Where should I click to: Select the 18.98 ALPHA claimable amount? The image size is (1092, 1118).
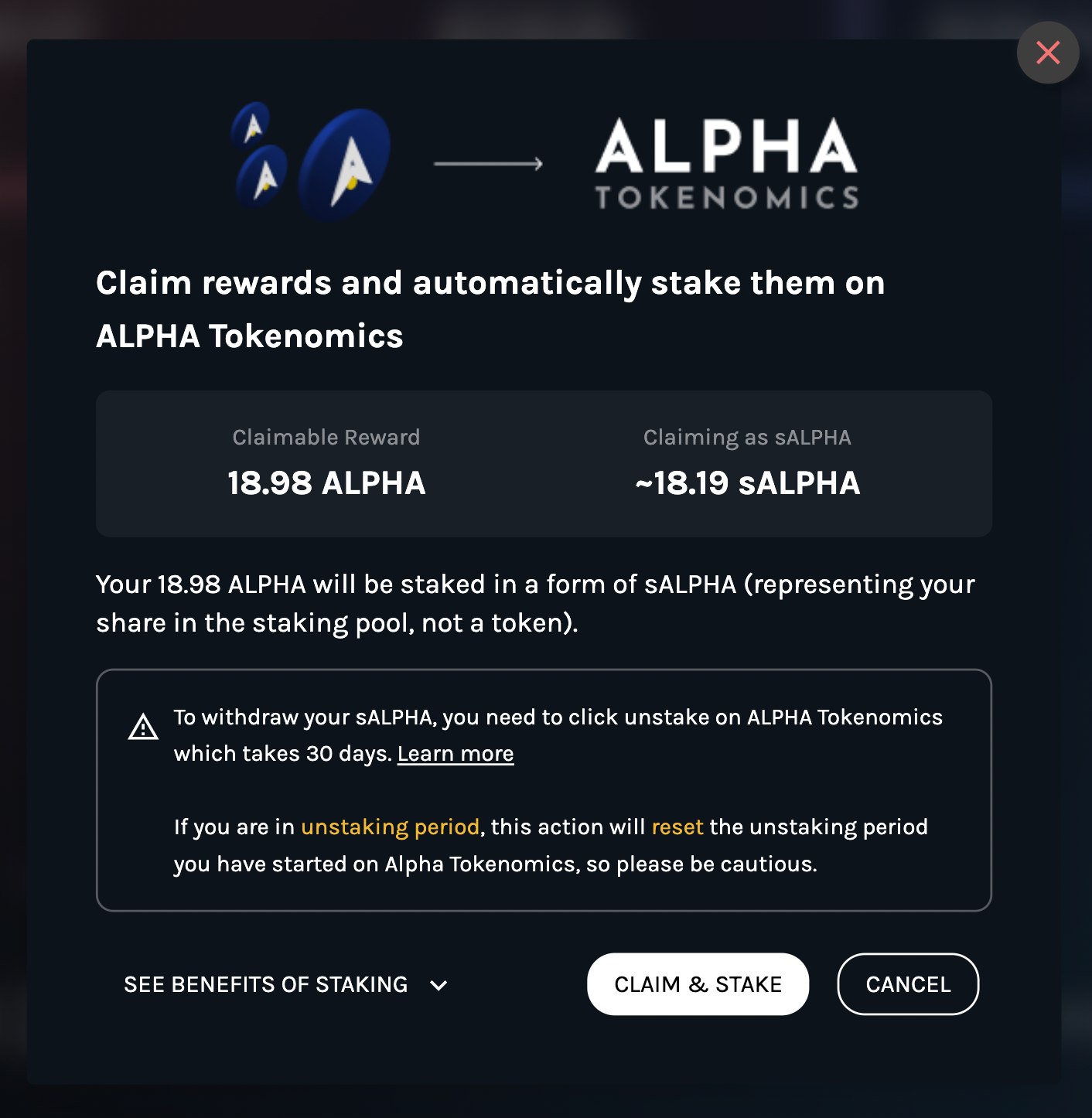tap(326, 483)
